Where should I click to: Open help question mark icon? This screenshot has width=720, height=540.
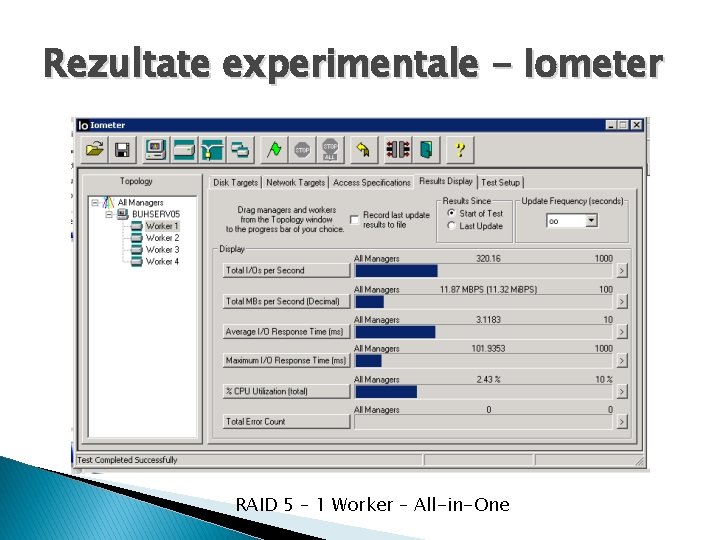point(460,150)
